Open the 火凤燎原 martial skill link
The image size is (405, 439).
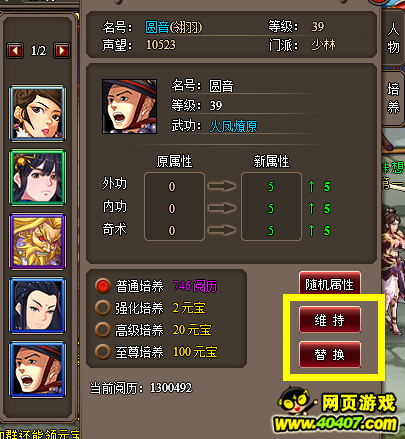(x=233, y=126)
